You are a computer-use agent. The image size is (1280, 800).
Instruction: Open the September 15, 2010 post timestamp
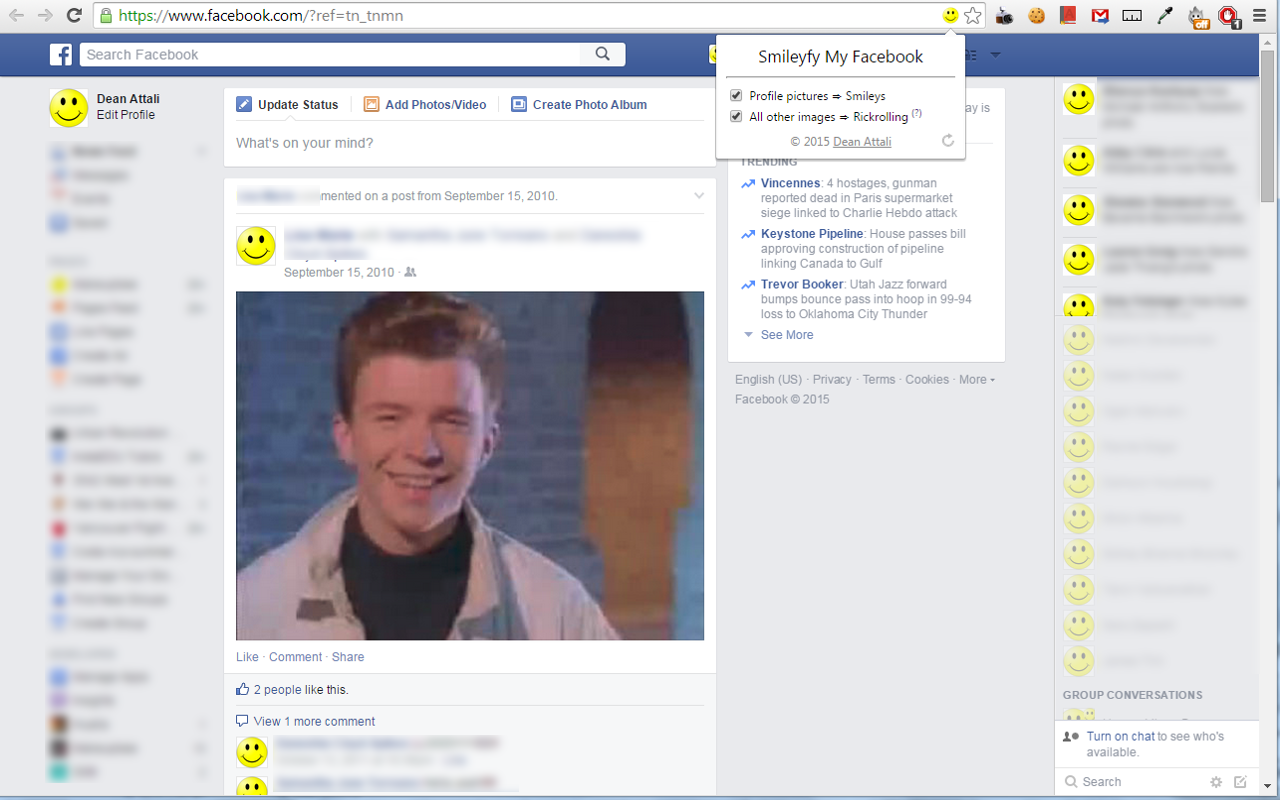pyautogui.click(x=339, y=272)
